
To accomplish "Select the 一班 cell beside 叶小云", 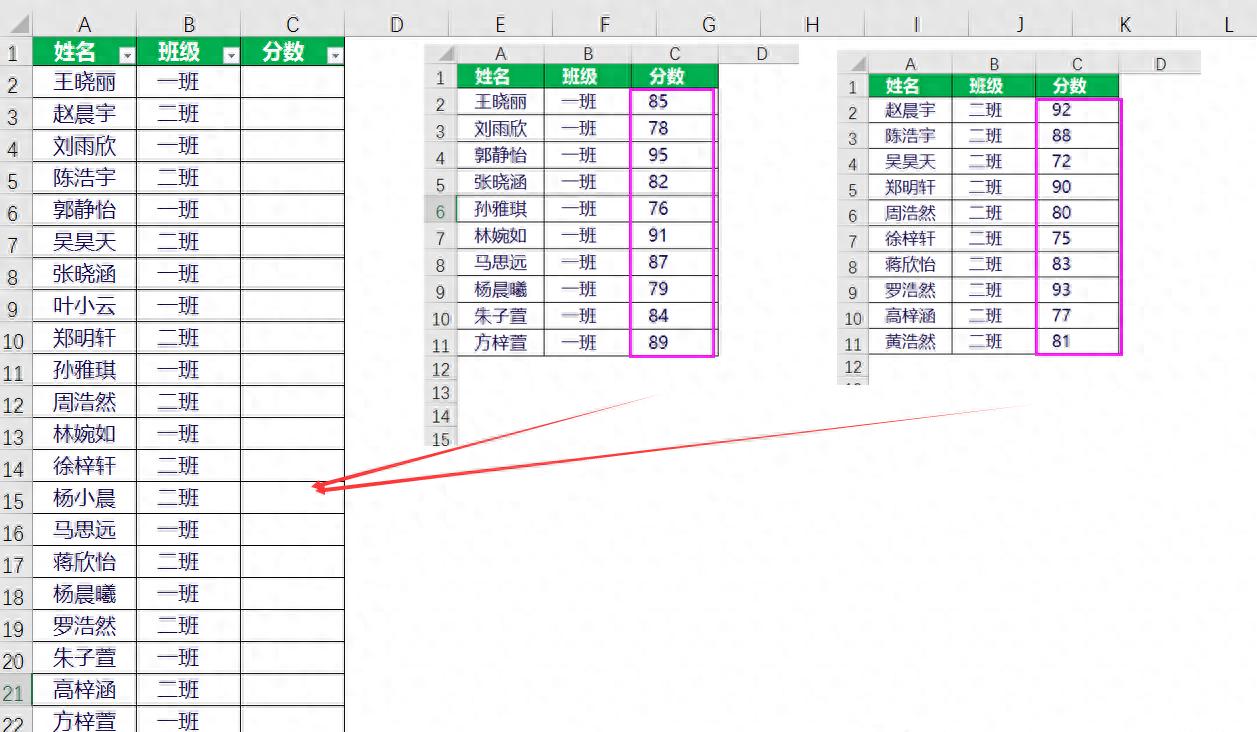I will 188,306.
